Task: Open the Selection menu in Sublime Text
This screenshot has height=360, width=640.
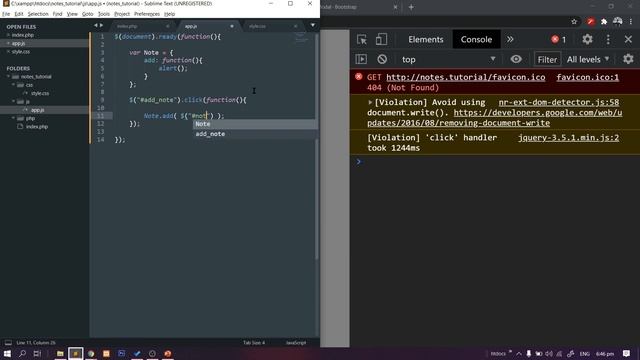Action: (38, 14)
